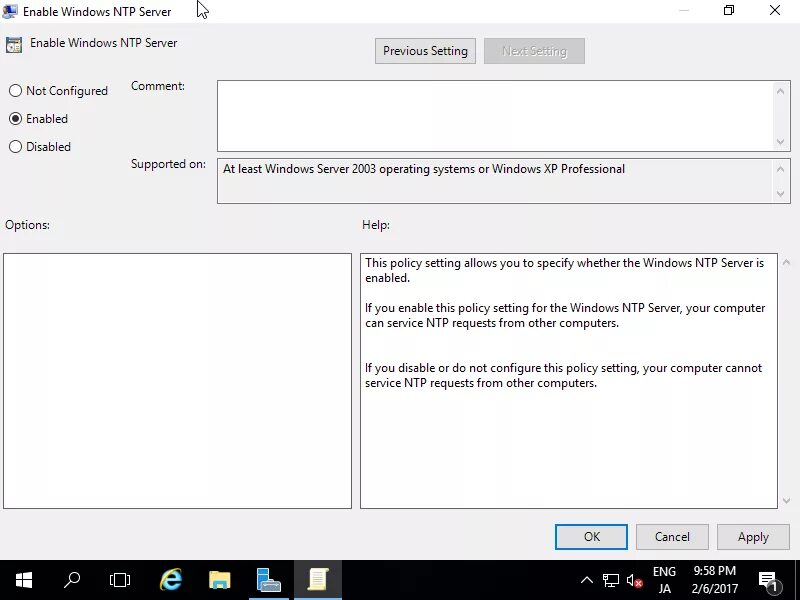800x600 pixels.
Task: Click the Comment box scroll down arrow
Action: click(780, 141)
